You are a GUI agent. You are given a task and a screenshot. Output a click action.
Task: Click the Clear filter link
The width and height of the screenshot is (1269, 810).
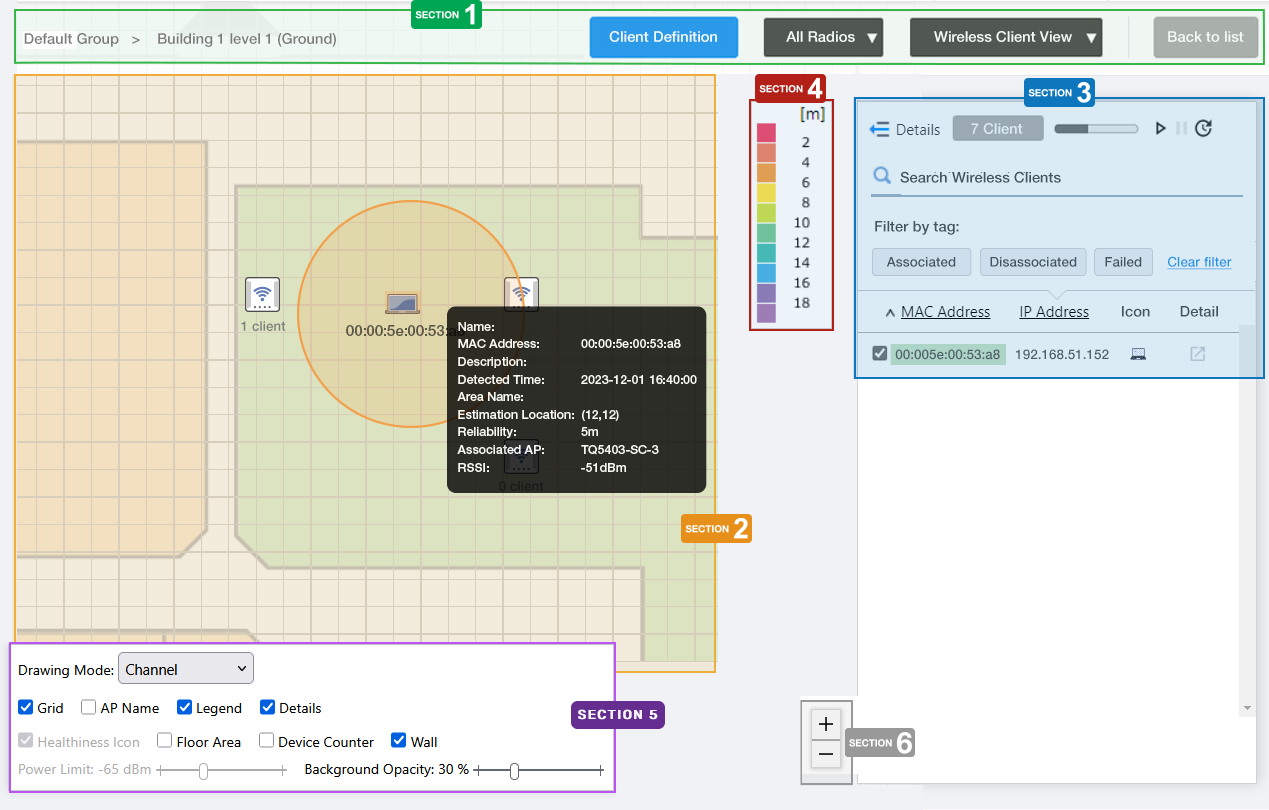pyautogui.click(x=1199, y=262)
